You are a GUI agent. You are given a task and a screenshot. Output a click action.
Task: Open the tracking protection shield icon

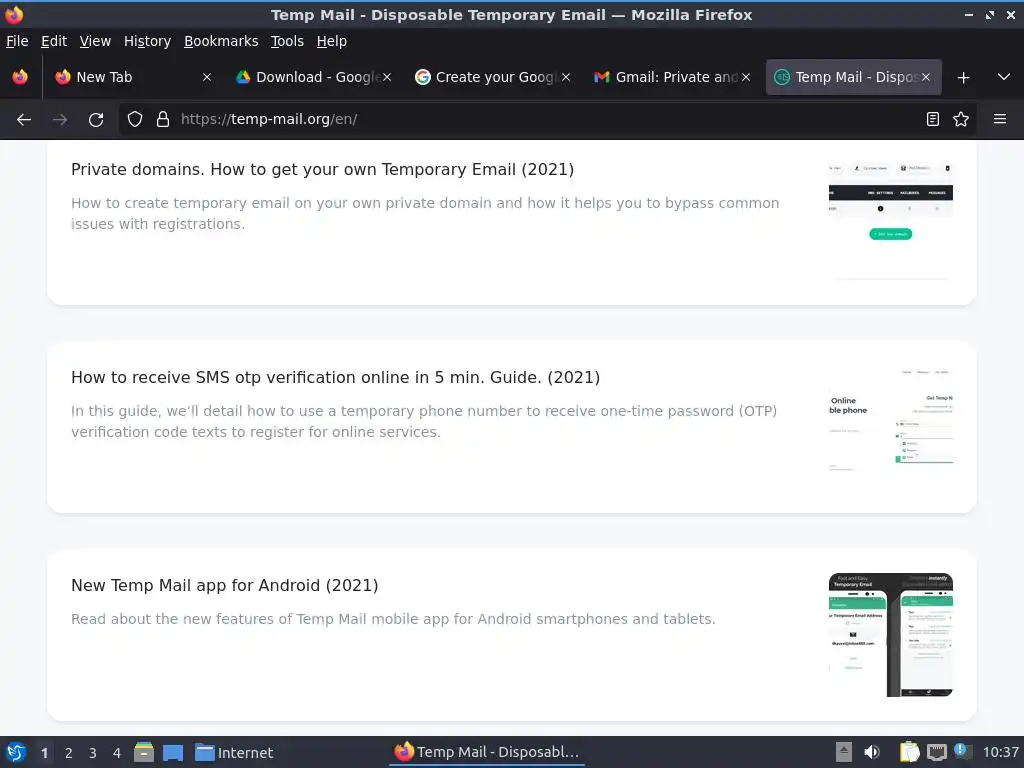click(135, 120)
